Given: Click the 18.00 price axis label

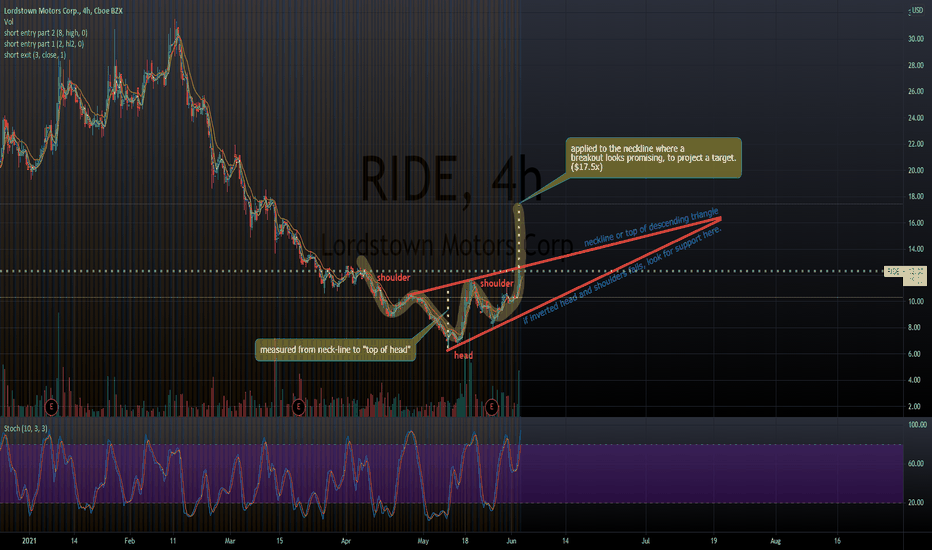Looking at the screenshot, I should tap(915, 196).
